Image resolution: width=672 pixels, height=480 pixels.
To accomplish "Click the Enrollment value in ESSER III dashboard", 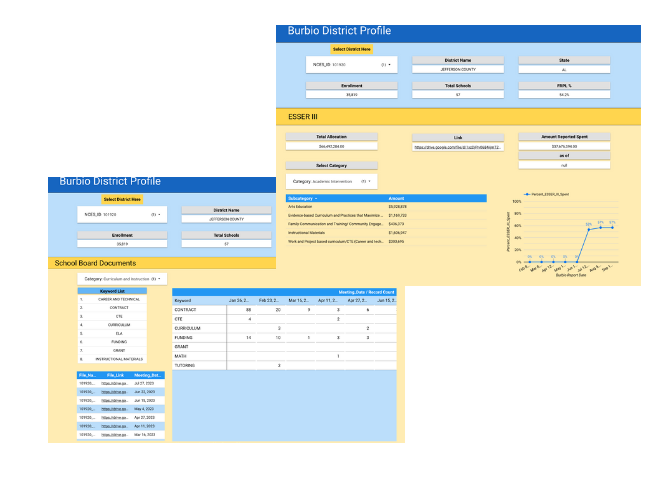I will 351,95.
